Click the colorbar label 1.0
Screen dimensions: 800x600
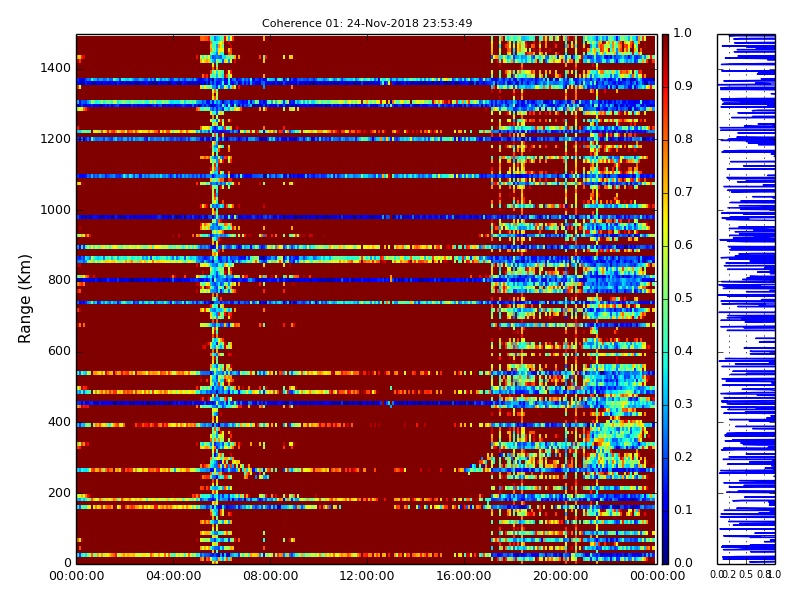[683, 33]
